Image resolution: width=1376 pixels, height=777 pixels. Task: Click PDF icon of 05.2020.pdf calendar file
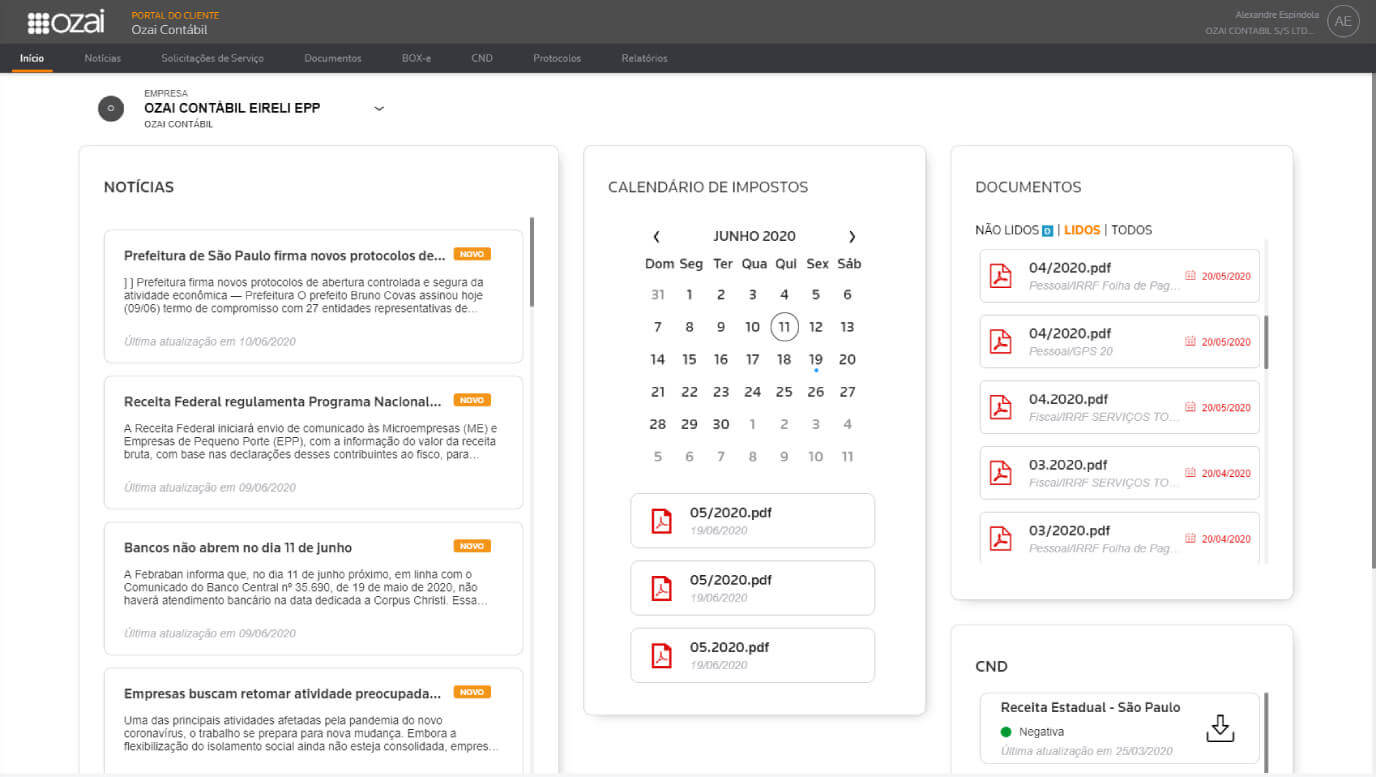(661, 655)
